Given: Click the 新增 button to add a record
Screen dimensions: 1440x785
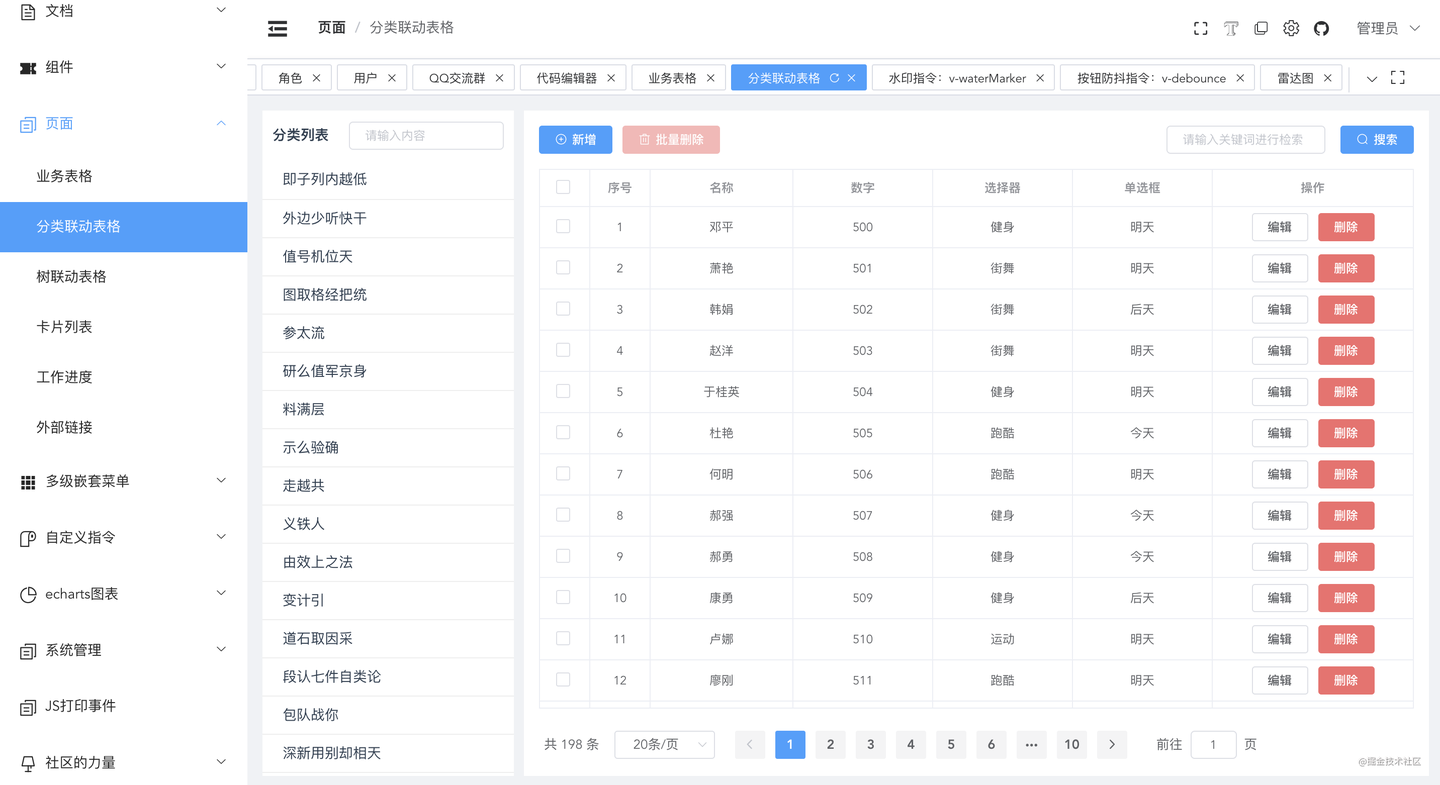Looking at the screenshot, I should click(x=575, y=139).
